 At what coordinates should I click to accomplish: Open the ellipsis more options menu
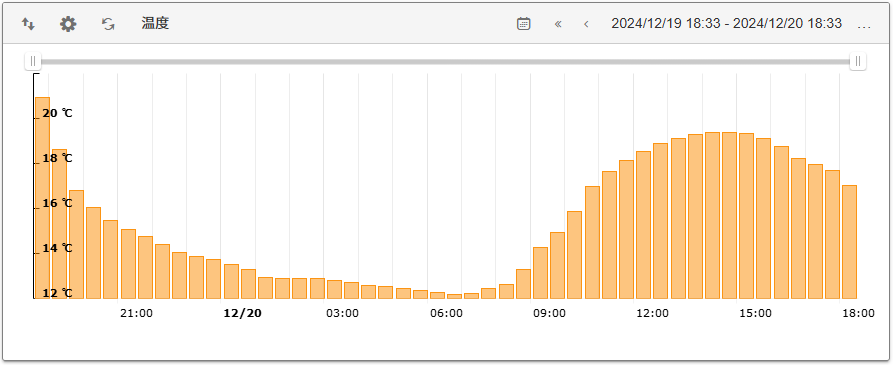click(864, 26)
